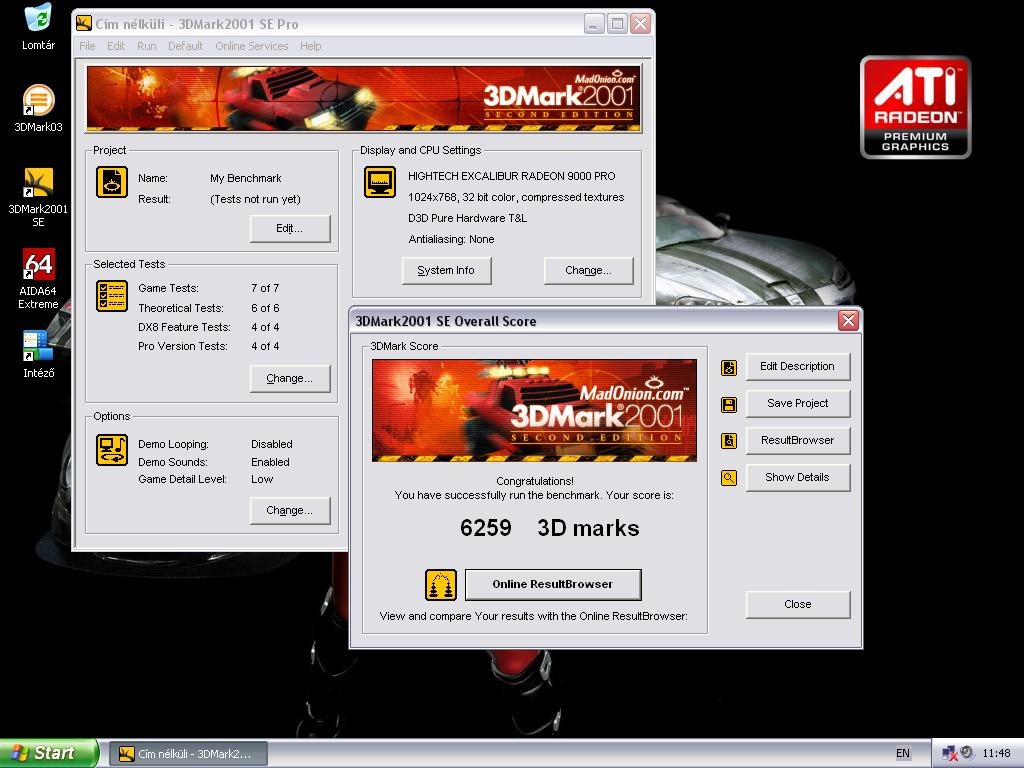
Task: Open the AIDA64 Extreme desktop shortcut
Action: [x=38, y=279]
